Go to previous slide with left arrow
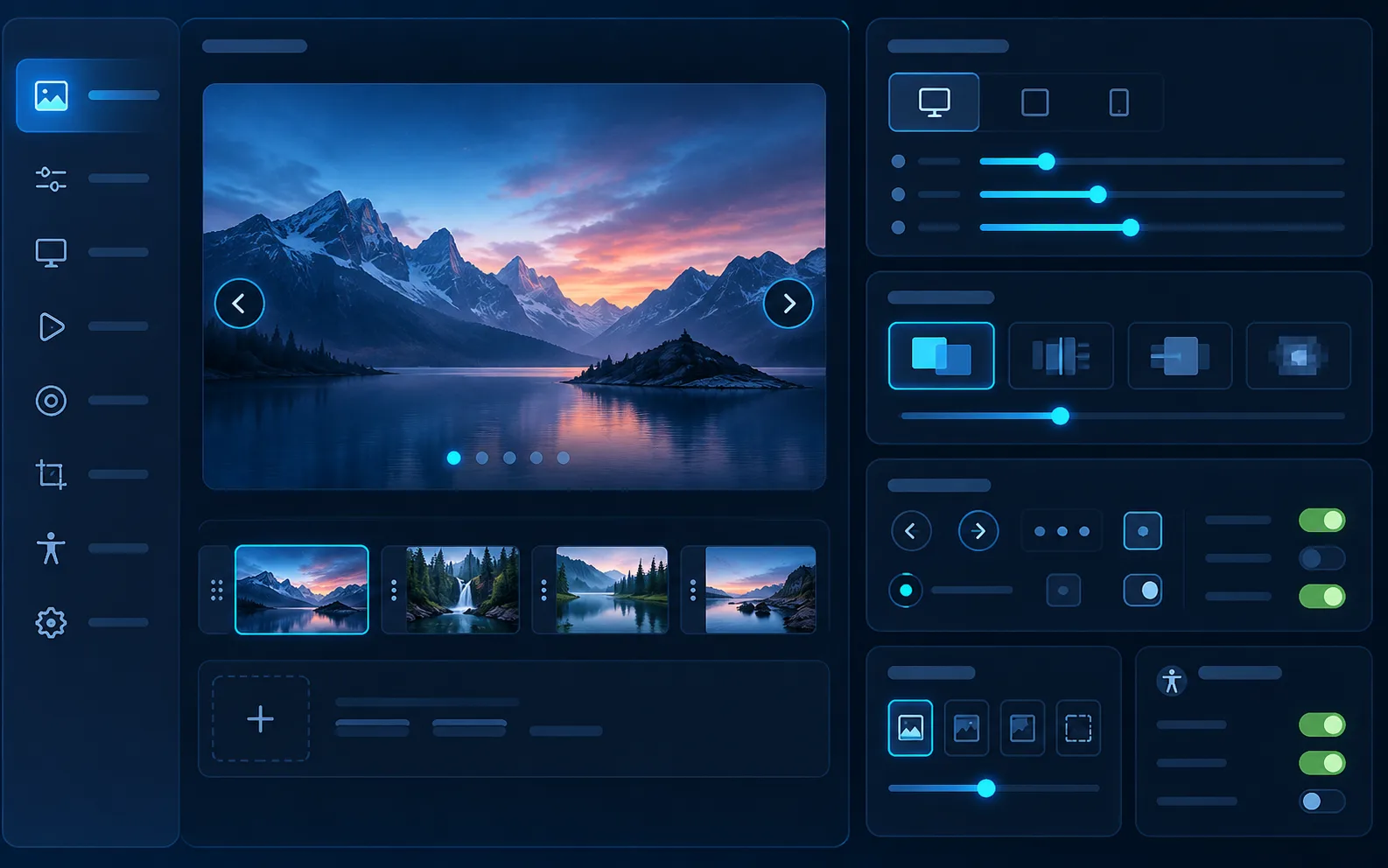The width and height of the screenshot is (1388, 868). [x=239, y=304]
